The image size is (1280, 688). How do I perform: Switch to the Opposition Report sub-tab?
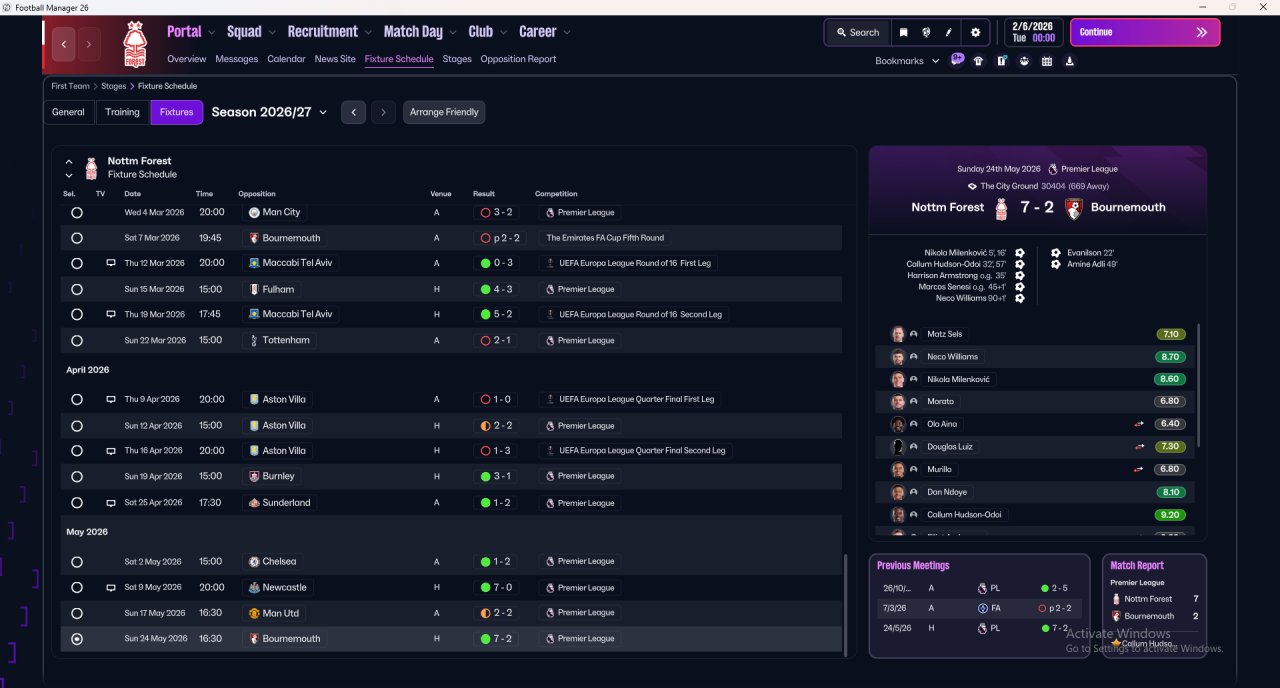[x=518, y=59]
